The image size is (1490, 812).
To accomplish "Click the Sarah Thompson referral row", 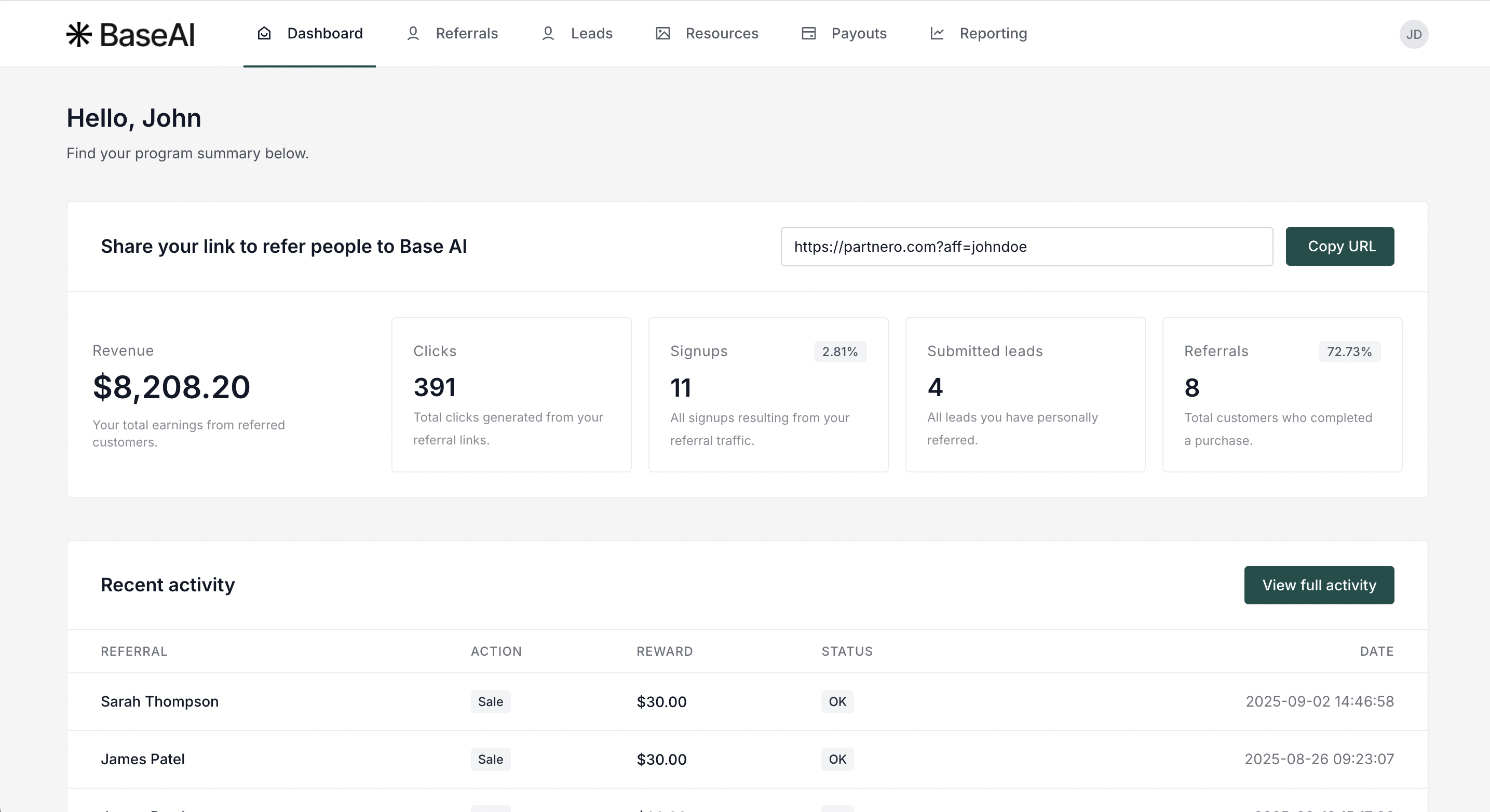I will click(x=160, y=701).
